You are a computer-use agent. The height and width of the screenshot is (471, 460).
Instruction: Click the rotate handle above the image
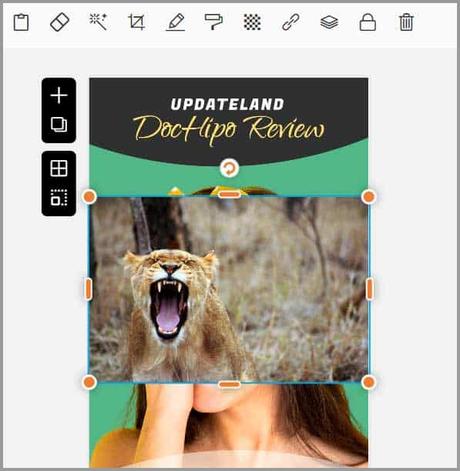coord(229,168)
